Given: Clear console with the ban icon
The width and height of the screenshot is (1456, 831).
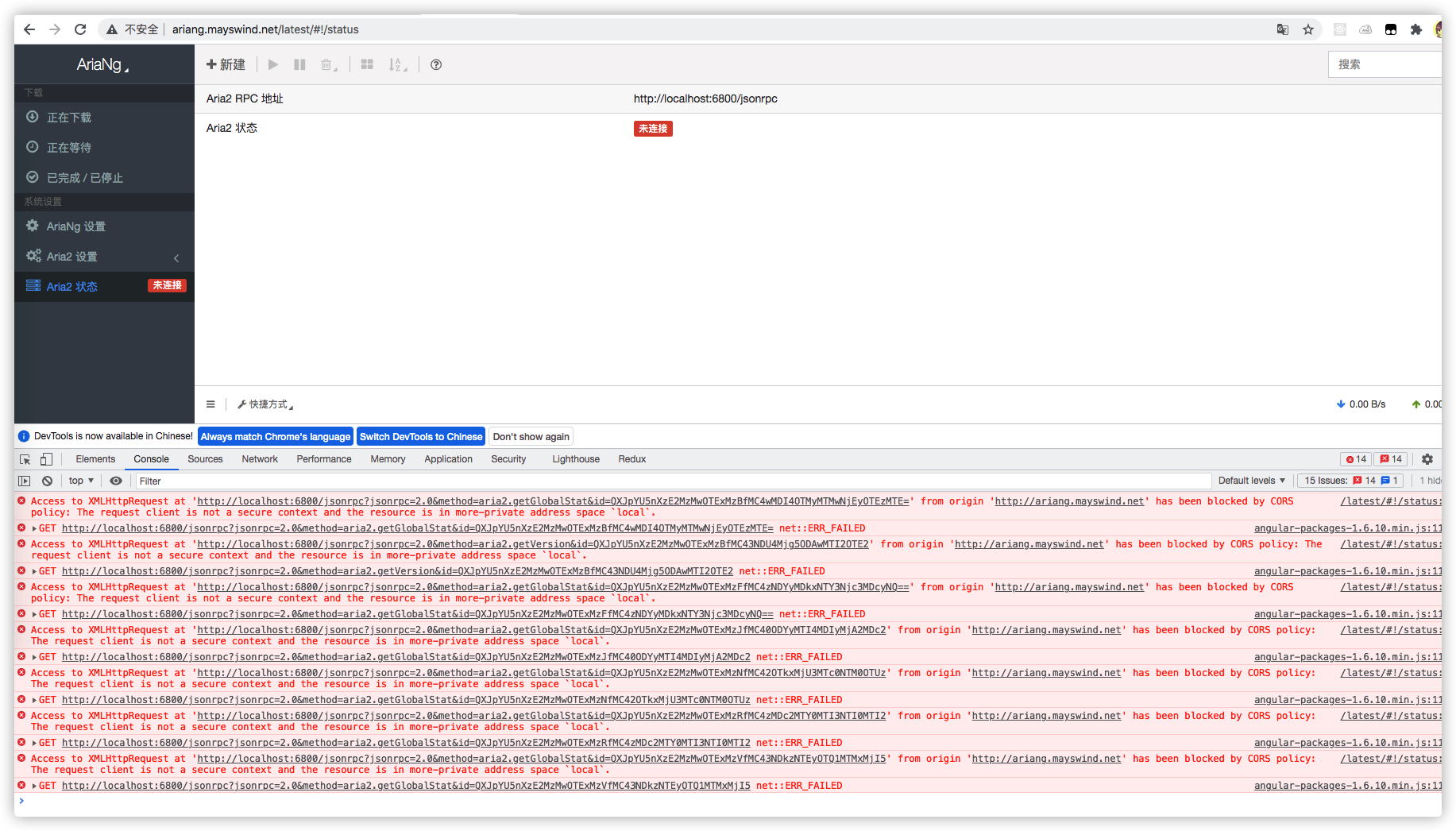Looking at the screenshot, I should click(x=47, y=481).
